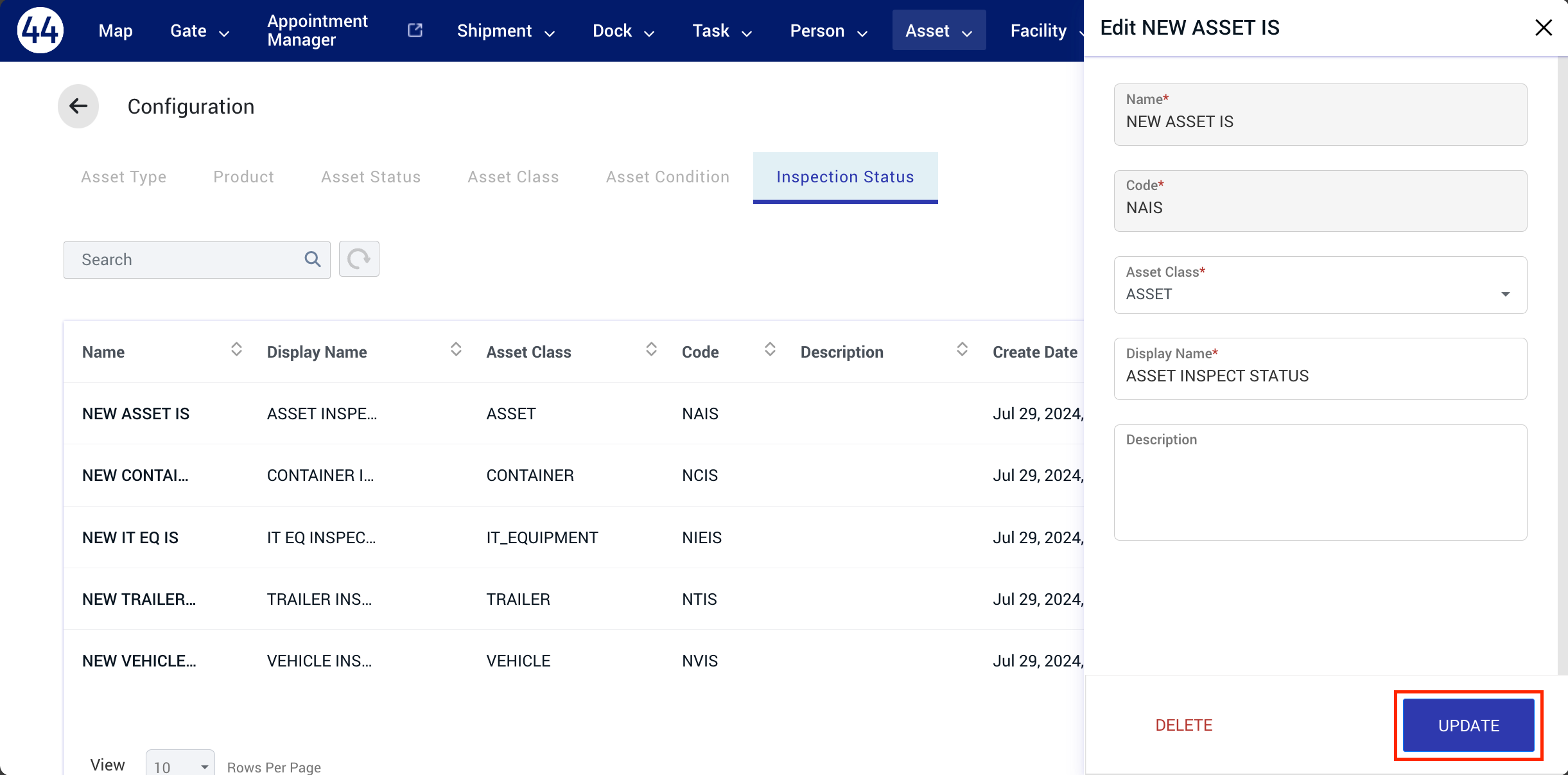Expand the Shipment menu

506,31
